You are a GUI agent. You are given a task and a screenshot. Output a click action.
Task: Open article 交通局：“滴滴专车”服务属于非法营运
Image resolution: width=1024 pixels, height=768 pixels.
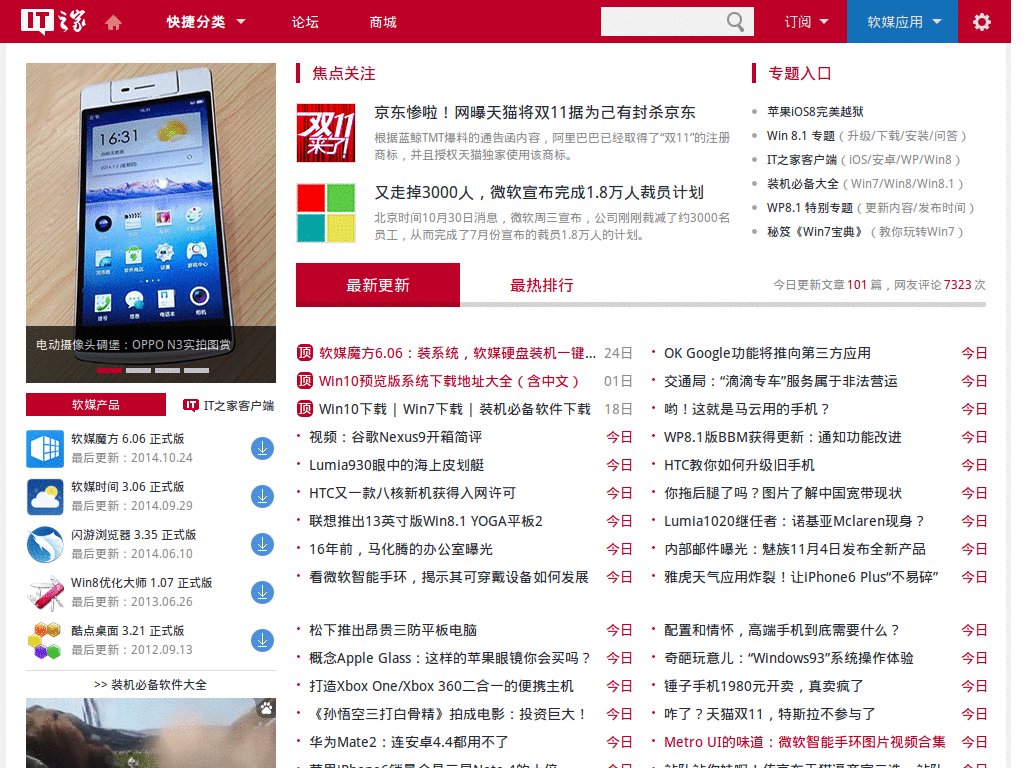click(x=780, y=381)
